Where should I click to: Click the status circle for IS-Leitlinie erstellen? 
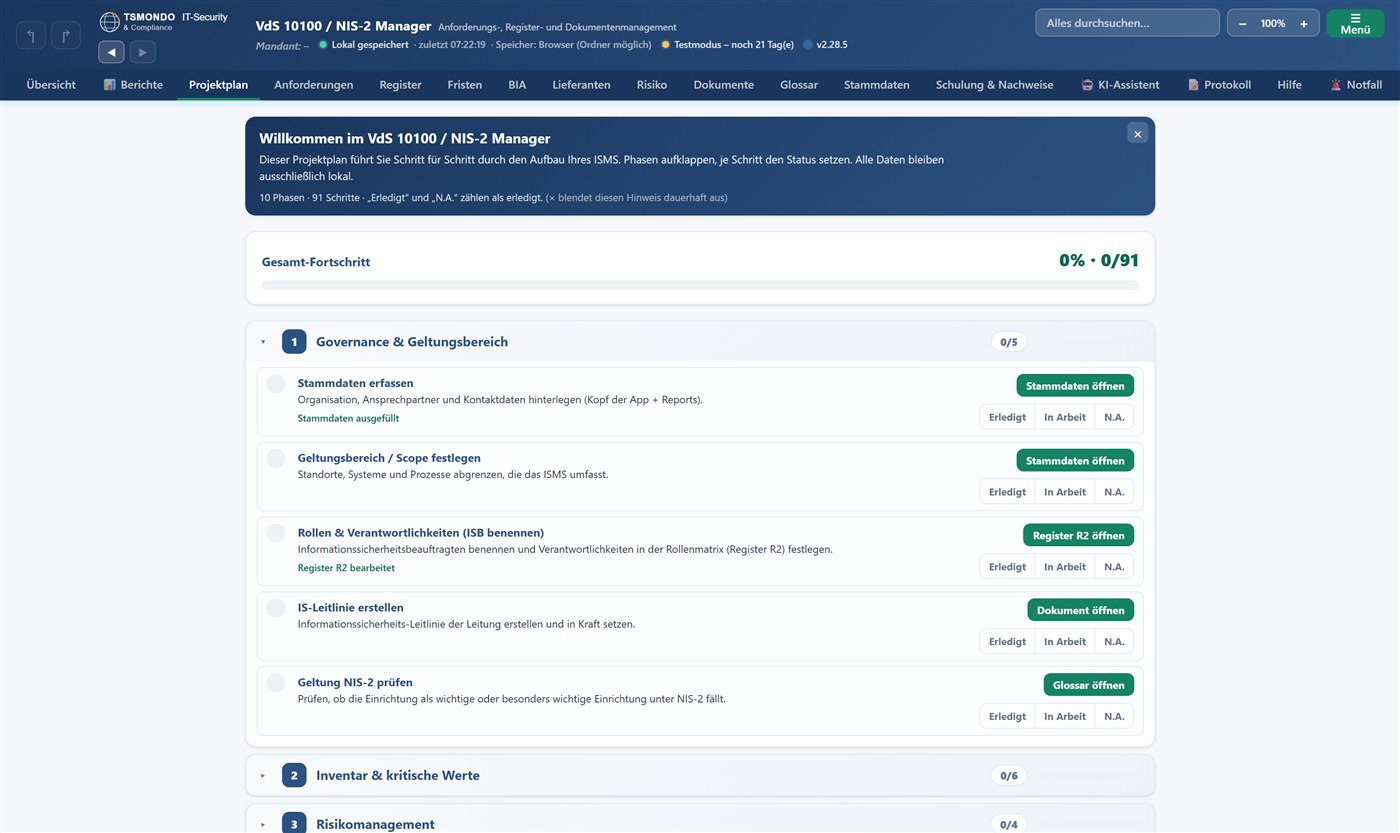pos(276,607)
